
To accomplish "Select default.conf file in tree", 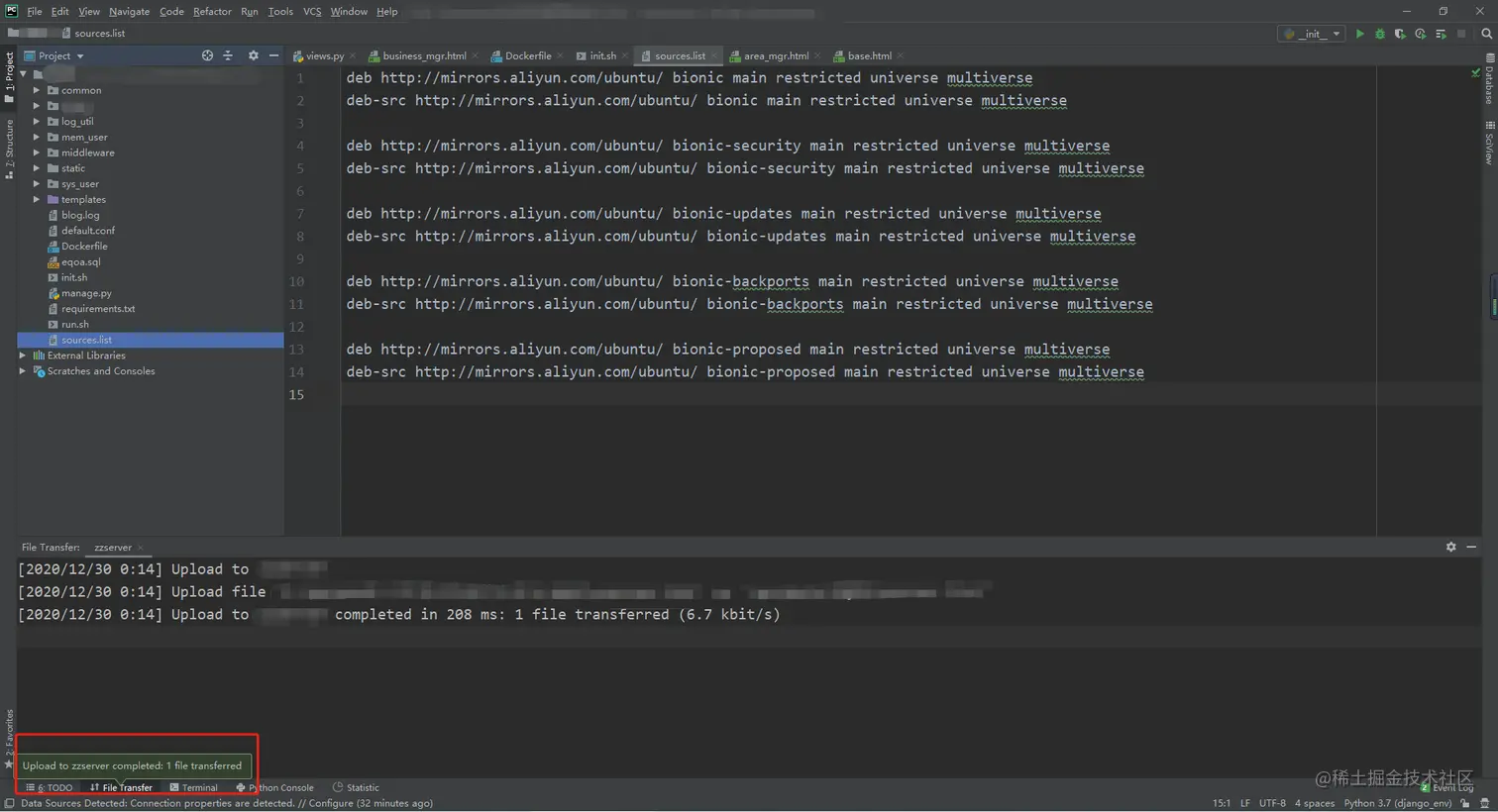I will 87,231.
